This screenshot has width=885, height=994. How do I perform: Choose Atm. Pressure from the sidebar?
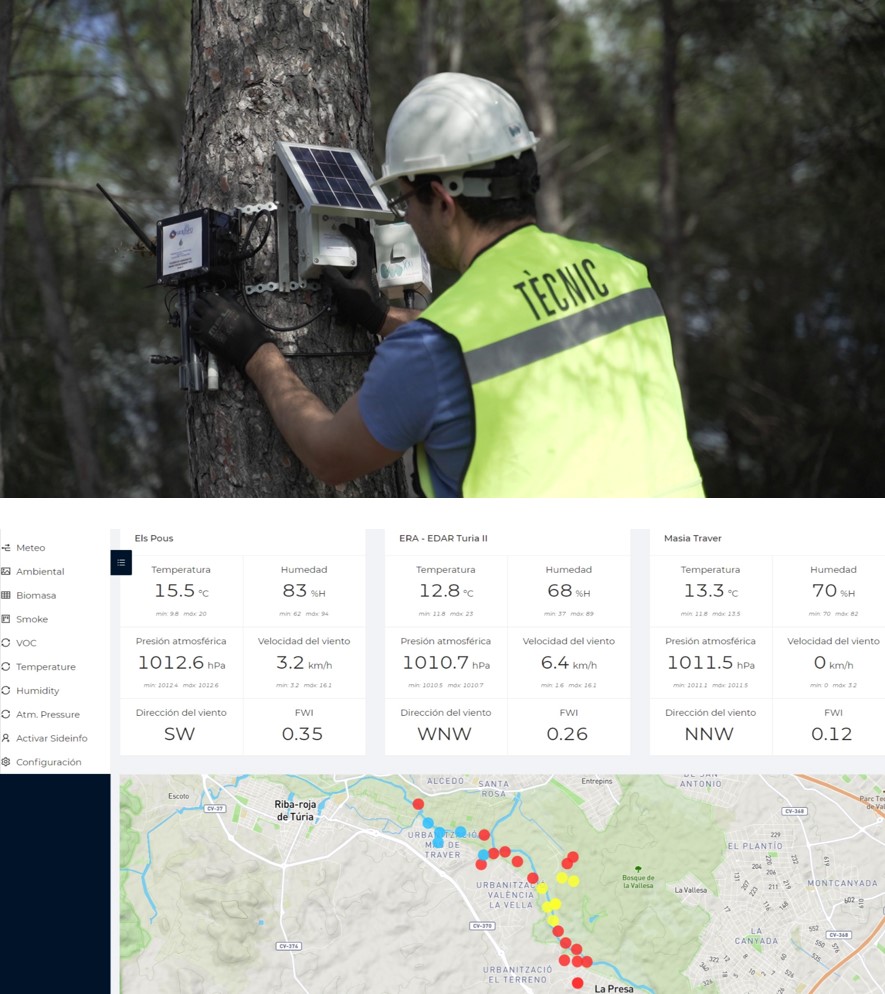click(x=48, y=715)
